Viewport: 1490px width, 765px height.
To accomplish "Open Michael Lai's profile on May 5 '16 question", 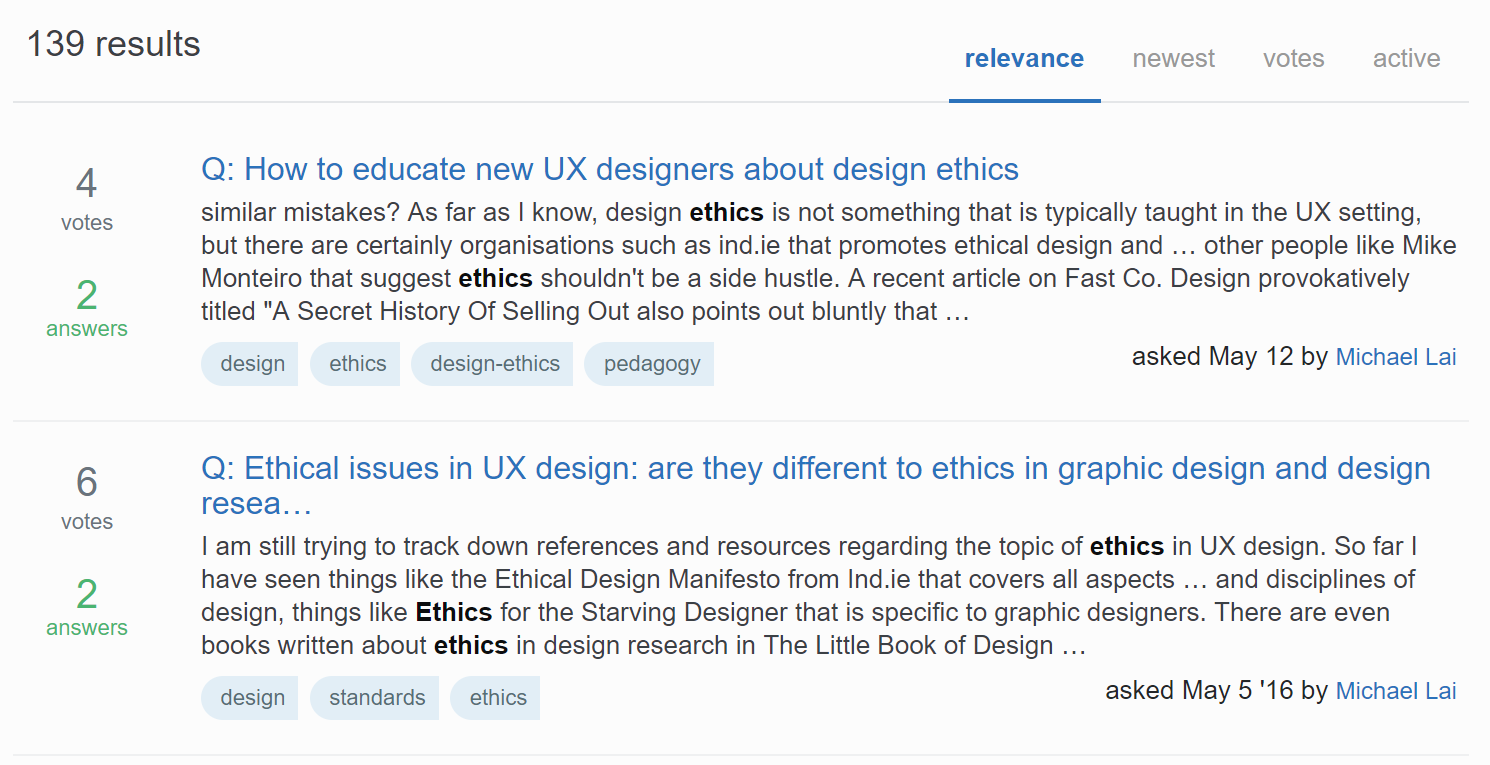I will [1396, 691].
